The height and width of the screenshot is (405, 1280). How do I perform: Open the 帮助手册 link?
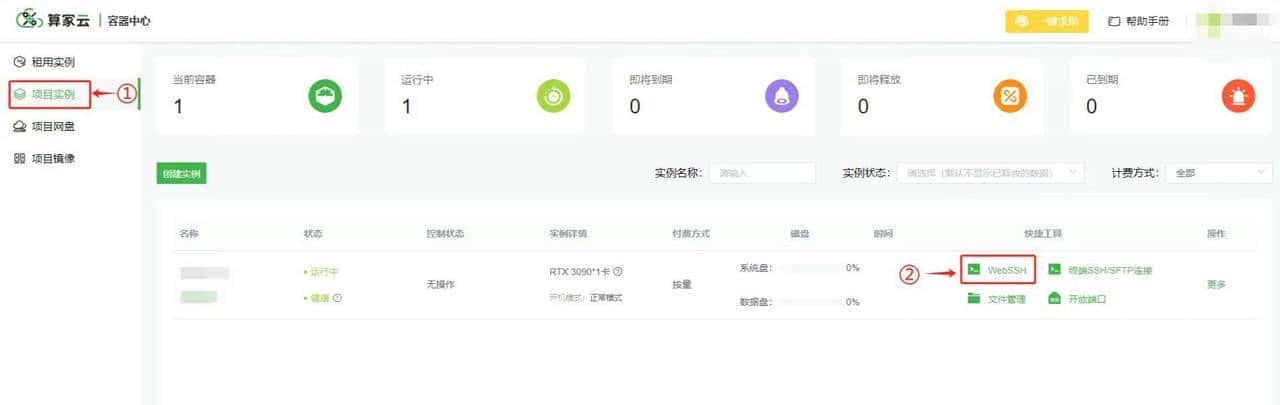(1146, 21)
